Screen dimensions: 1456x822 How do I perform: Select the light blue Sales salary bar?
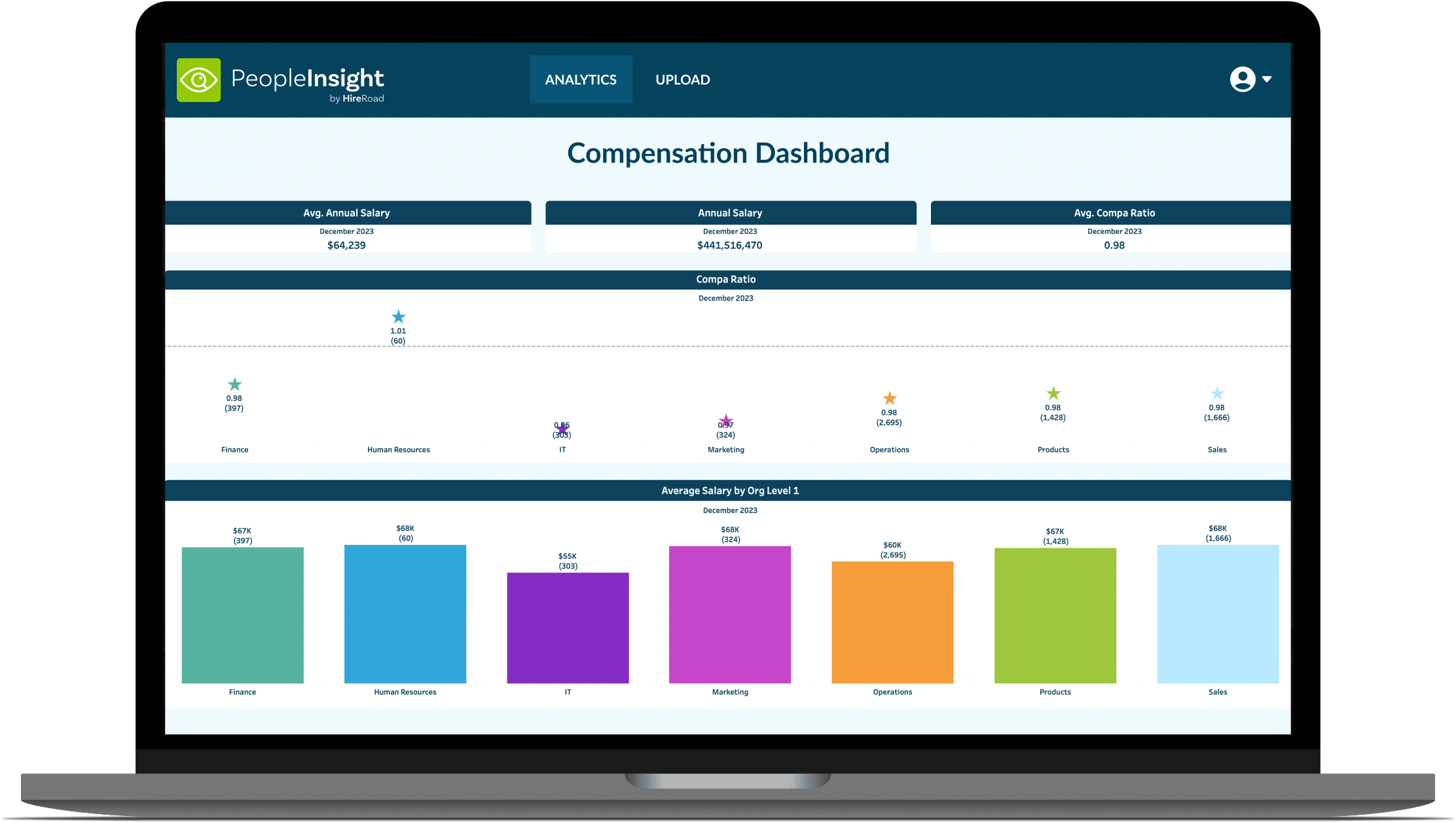point(1218,614)
